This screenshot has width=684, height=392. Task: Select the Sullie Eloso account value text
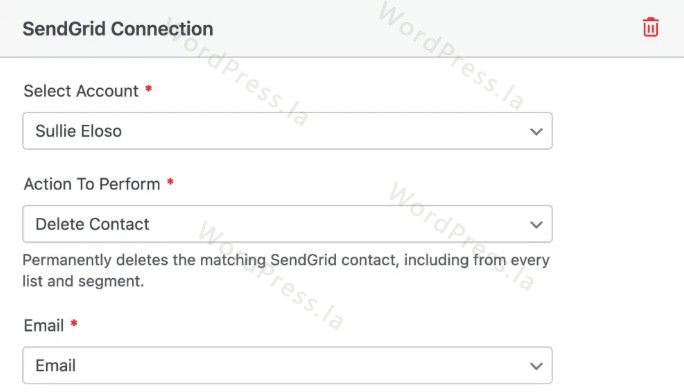79,131
